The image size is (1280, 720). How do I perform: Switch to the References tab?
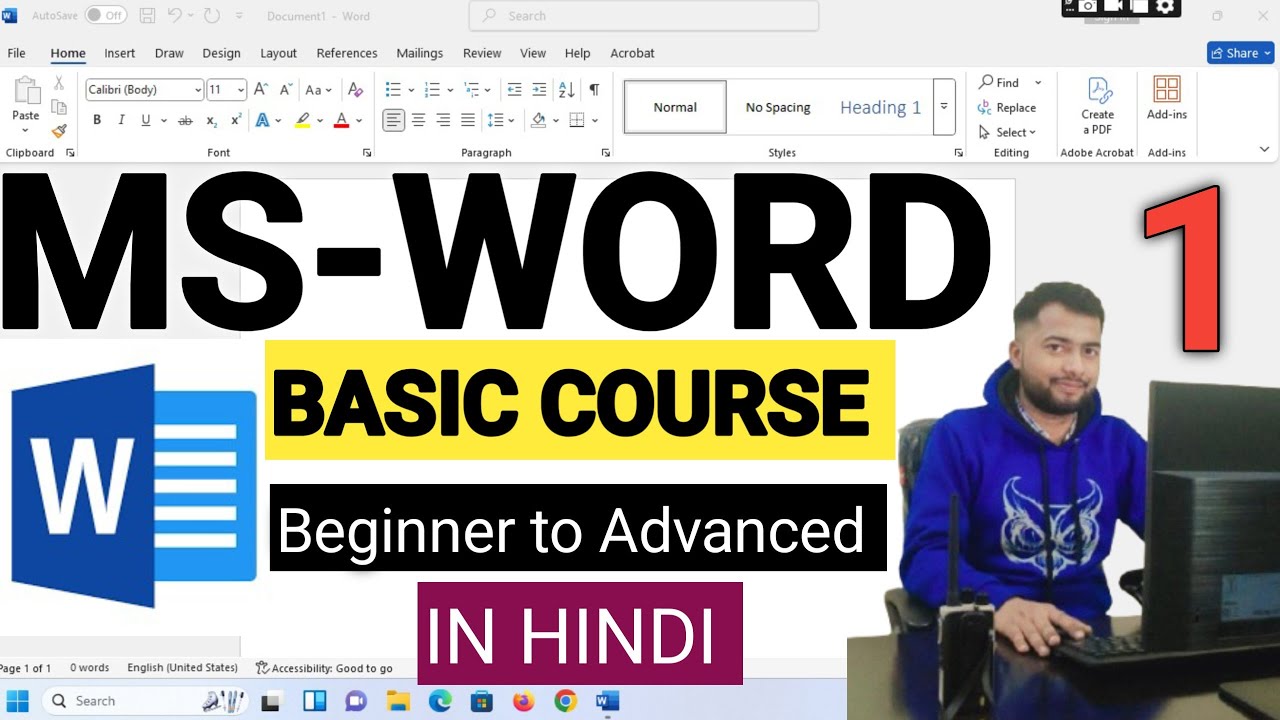347,53
